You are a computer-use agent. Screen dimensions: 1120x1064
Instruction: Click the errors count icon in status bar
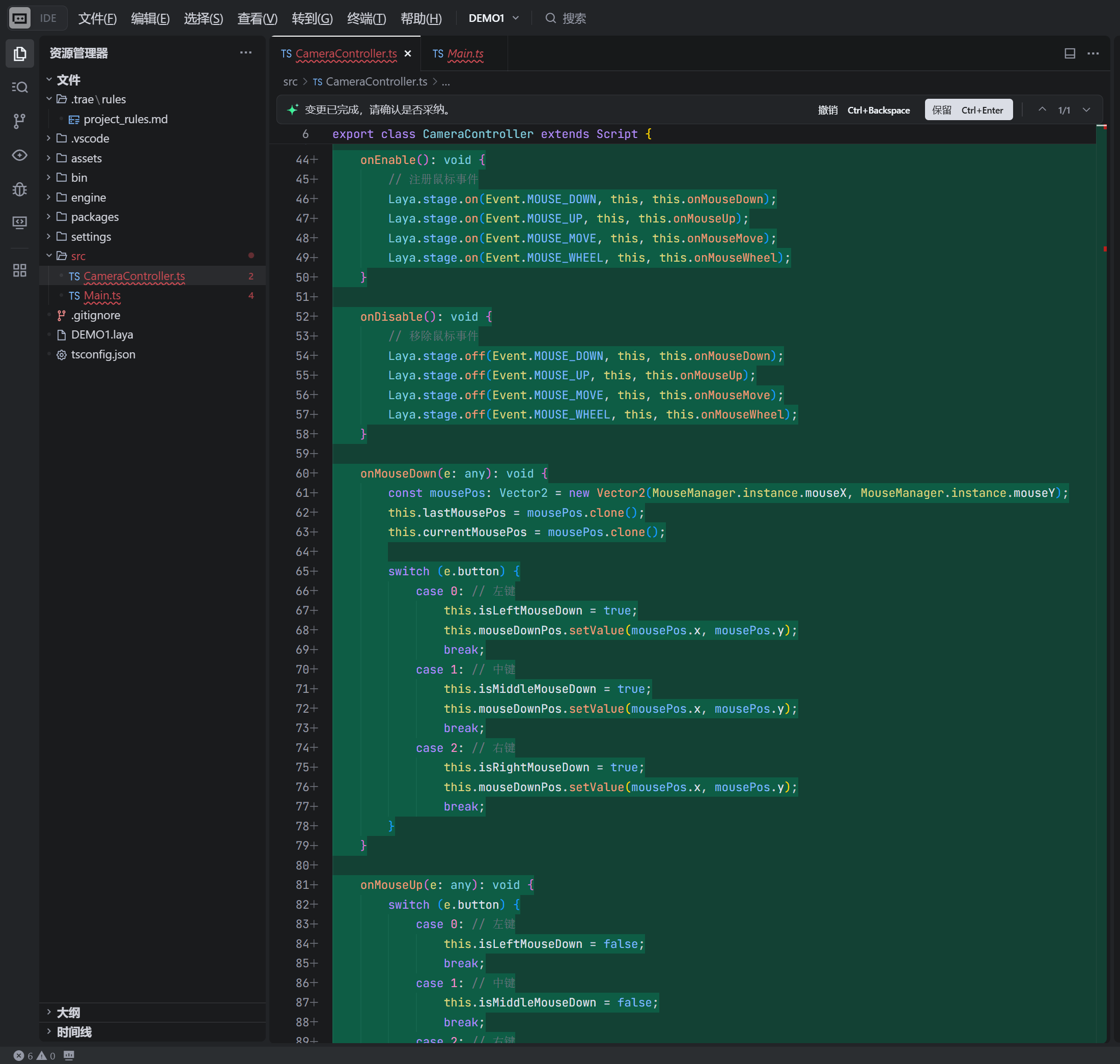(19, 1055)
